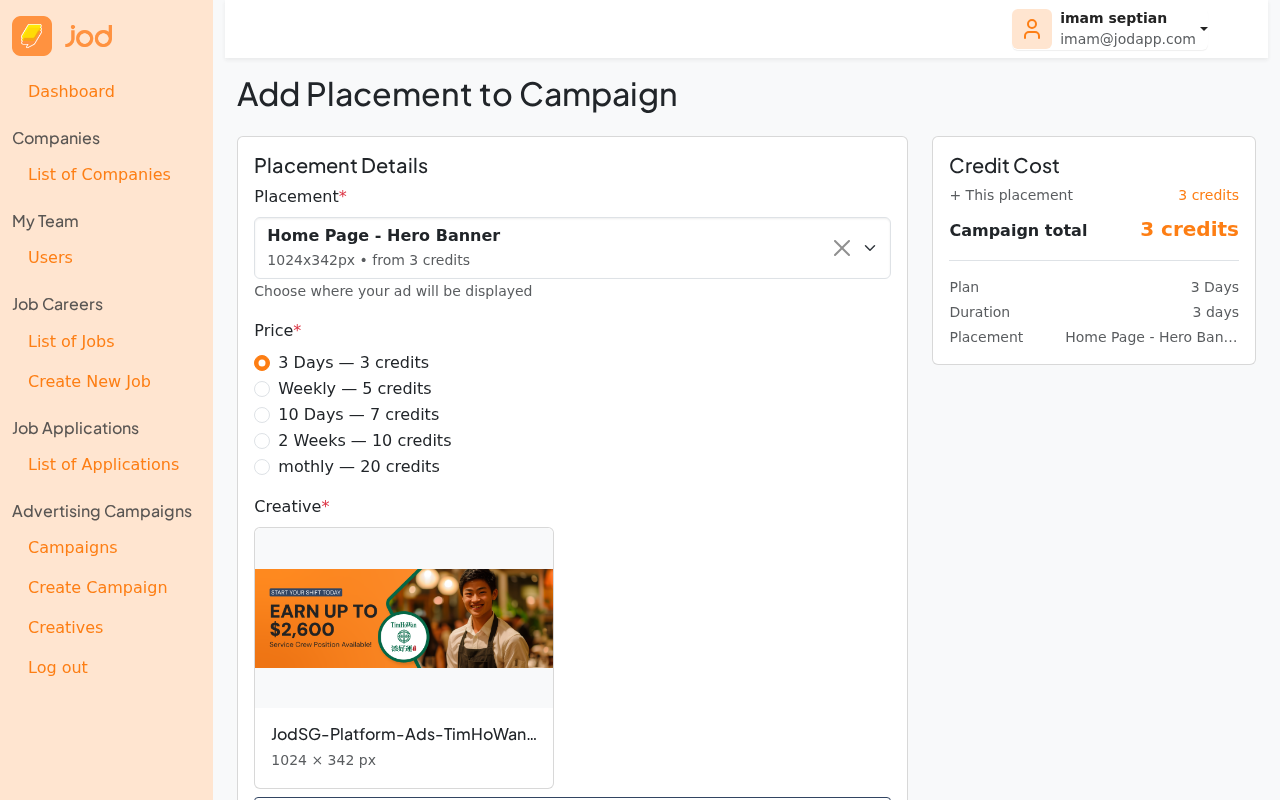1280x800 pixels.
Task: Open the Campaigns page
Action: (72, 547)
